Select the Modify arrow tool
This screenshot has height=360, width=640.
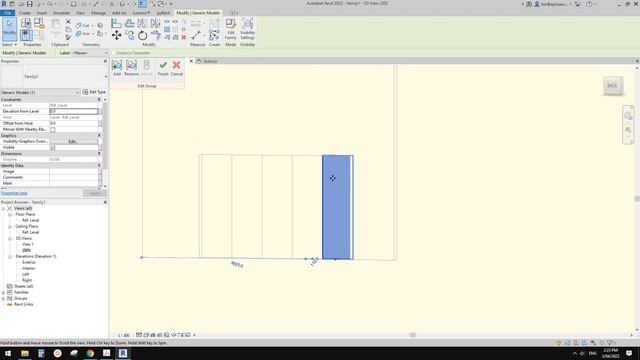click(x=9, y=29)
